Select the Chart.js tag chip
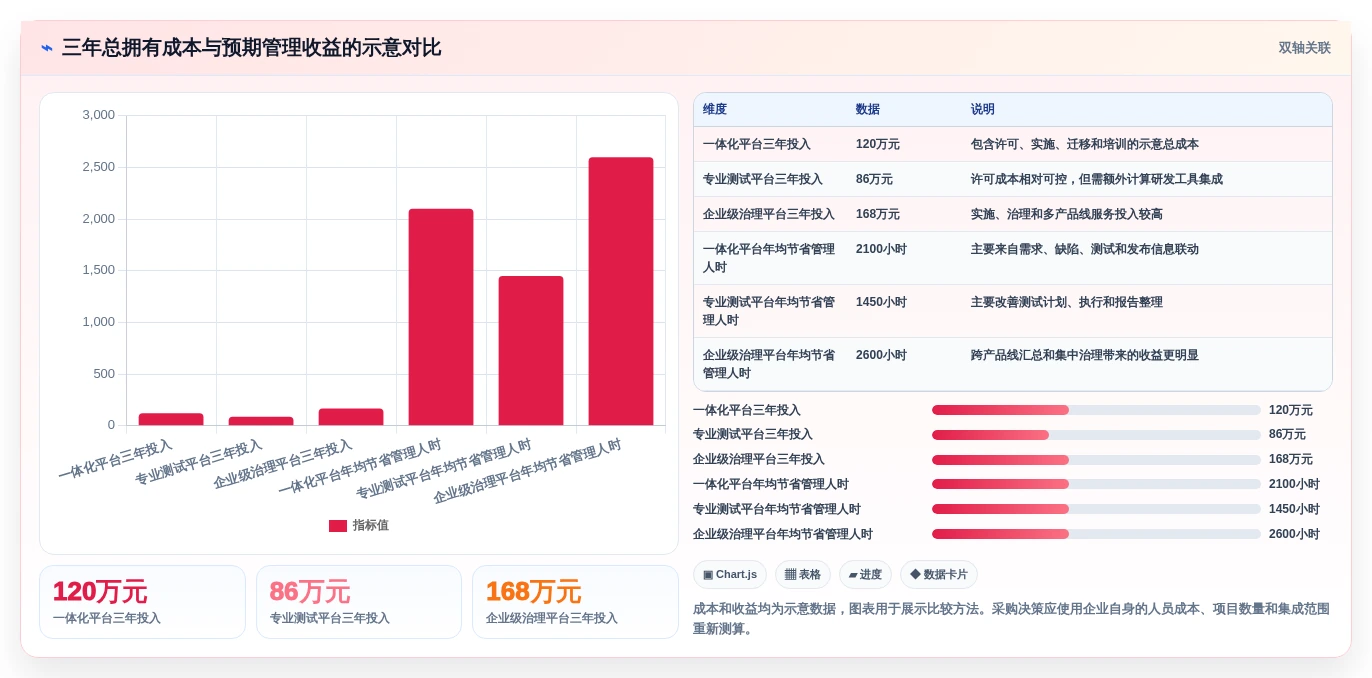 [x=730, y=574]
